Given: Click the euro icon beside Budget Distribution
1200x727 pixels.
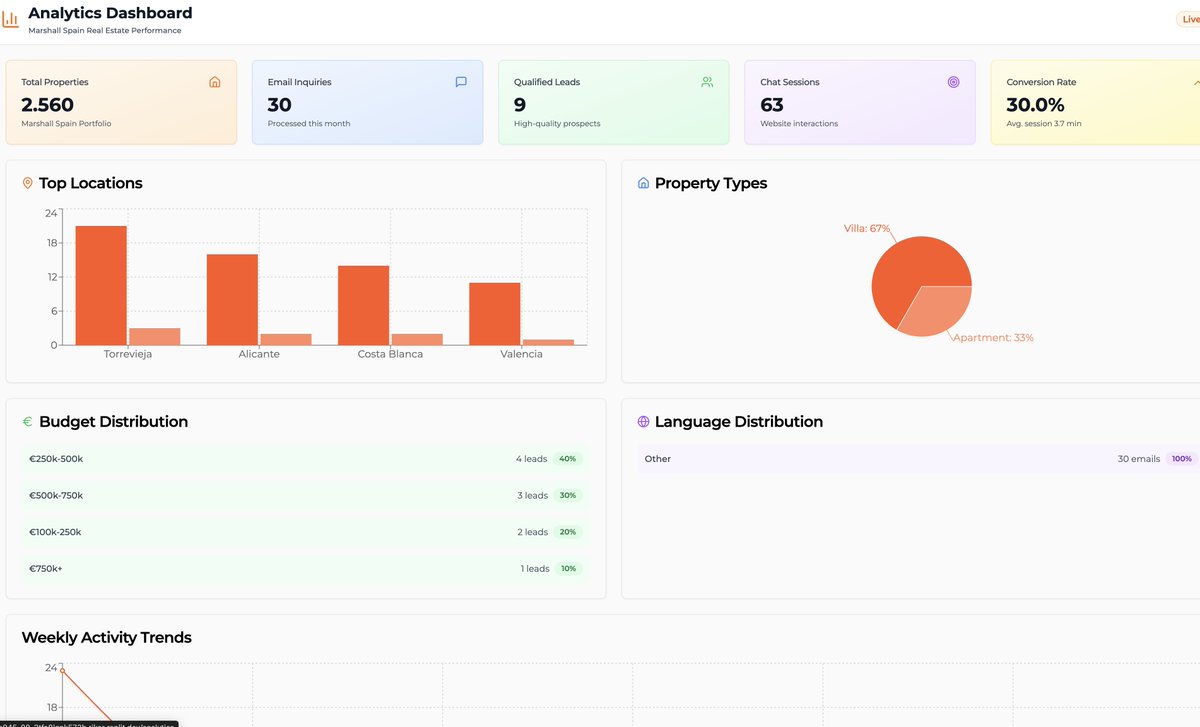Looking at the screenshot, I should (x=26, y=421).
